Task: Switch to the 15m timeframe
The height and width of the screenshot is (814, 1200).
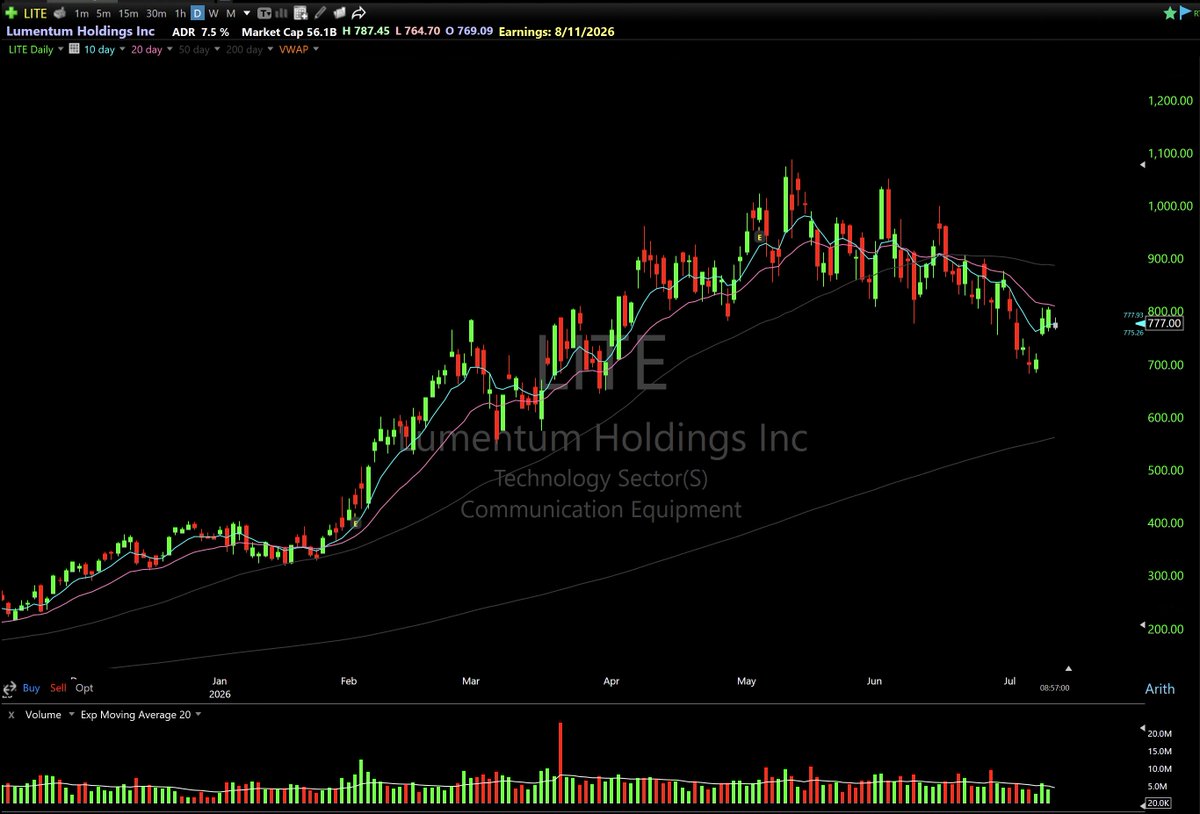Action: pyautogui.click(x=128, y=13)
